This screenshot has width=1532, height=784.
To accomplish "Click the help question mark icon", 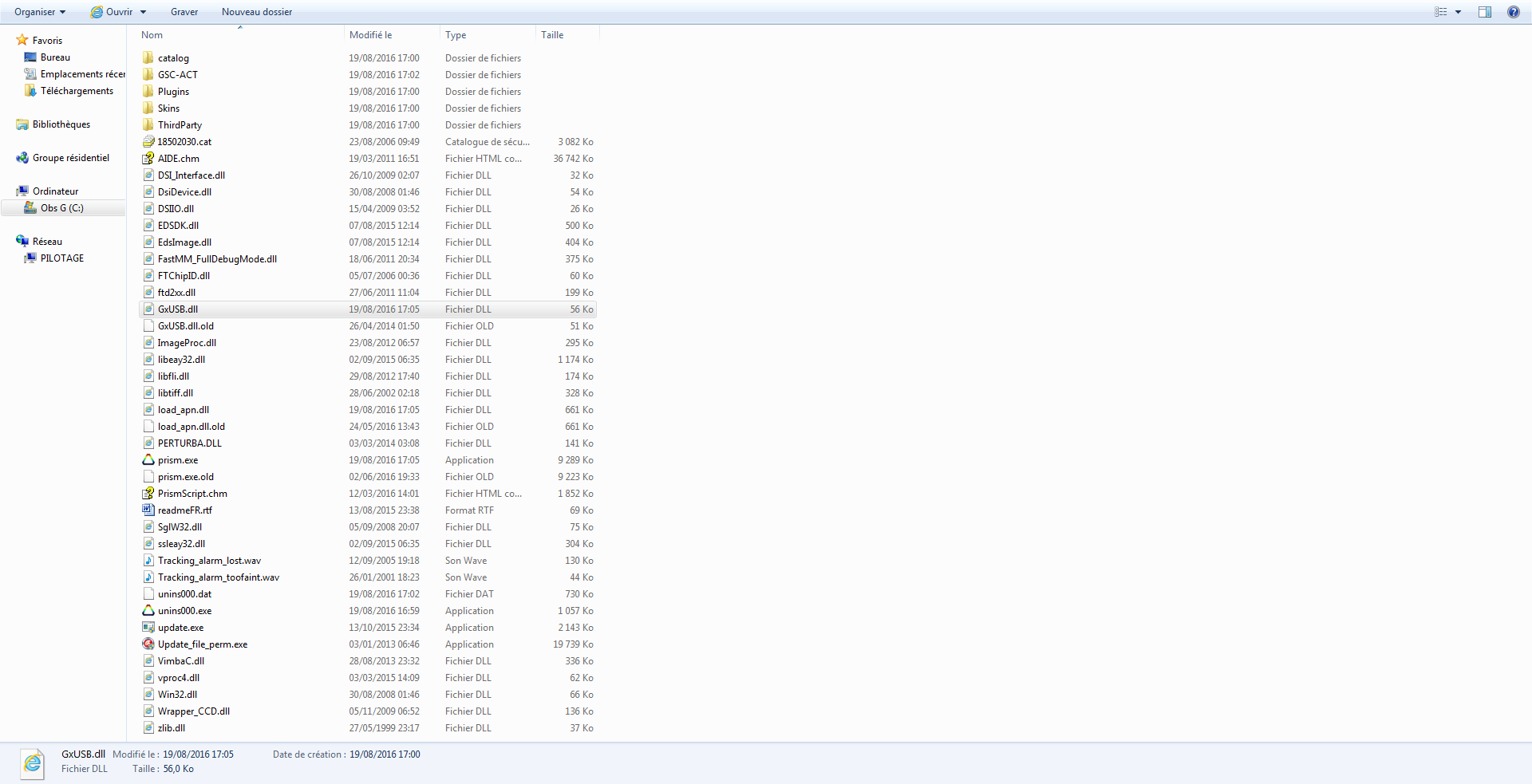I will 1513,12.
